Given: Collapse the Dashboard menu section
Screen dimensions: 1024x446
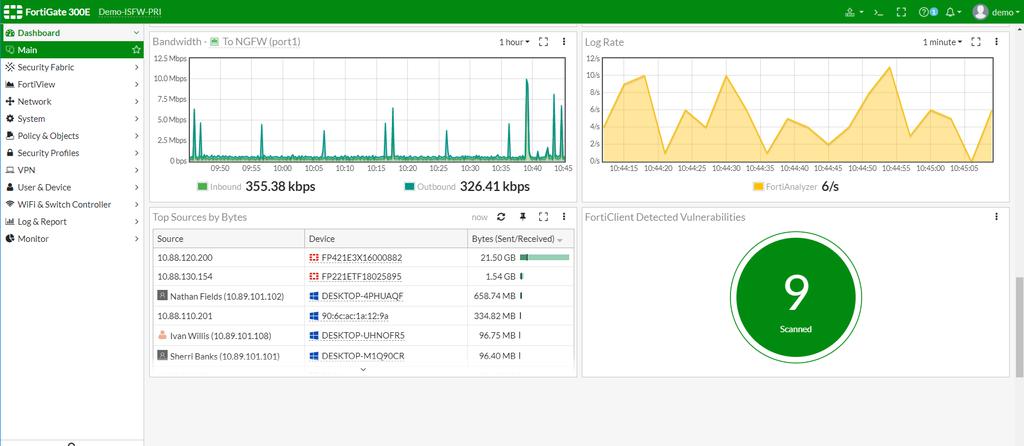Looking at the screenshot, I should pos(136,33).
